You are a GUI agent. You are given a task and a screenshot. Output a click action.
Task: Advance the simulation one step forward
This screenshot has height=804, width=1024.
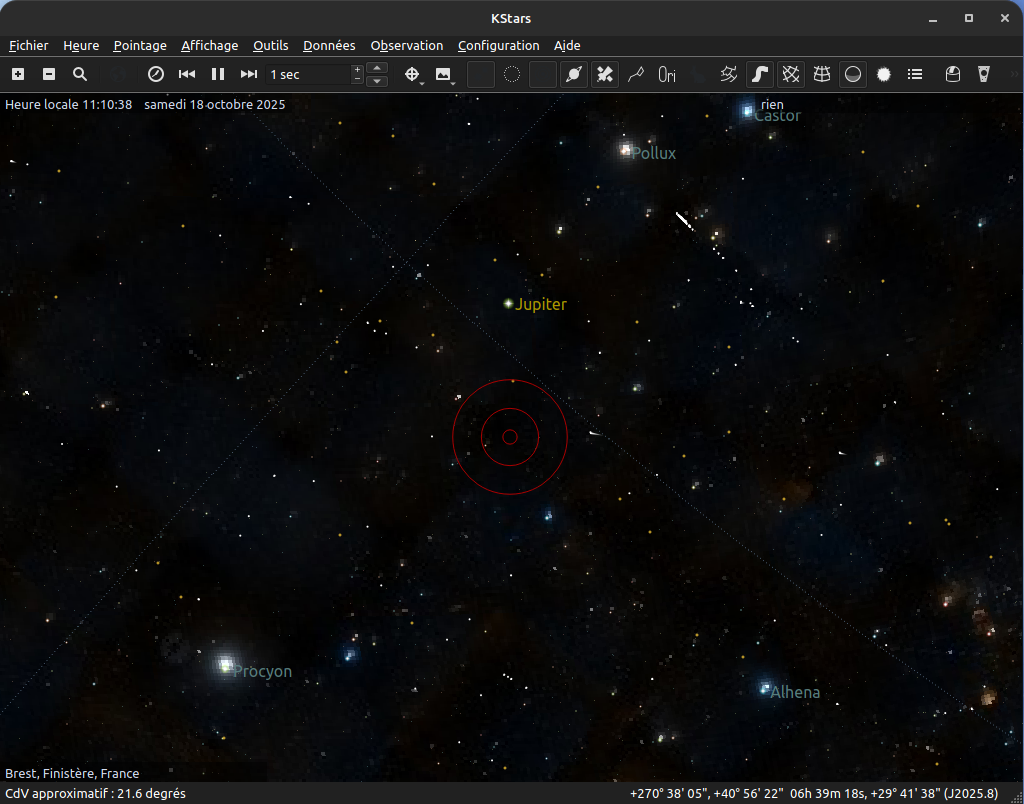tap(249, 74)
